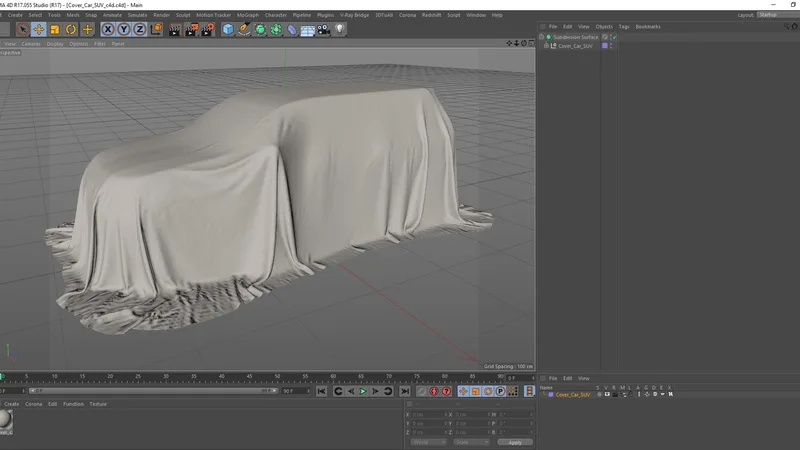Activate the Rotate tool in top toolbar

point(71,30)
